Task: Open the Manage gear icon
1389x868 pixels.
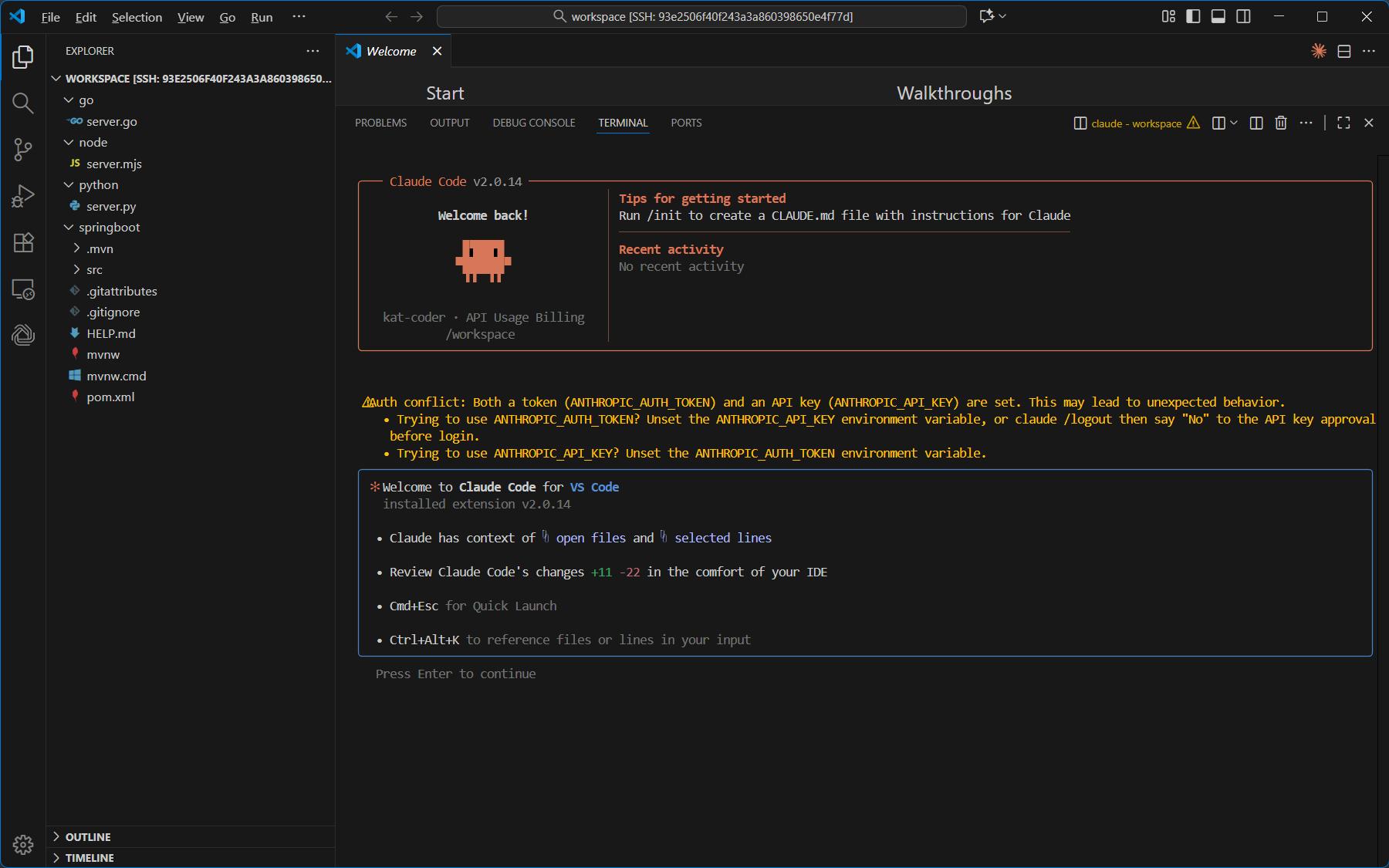Action: (23, 845)
